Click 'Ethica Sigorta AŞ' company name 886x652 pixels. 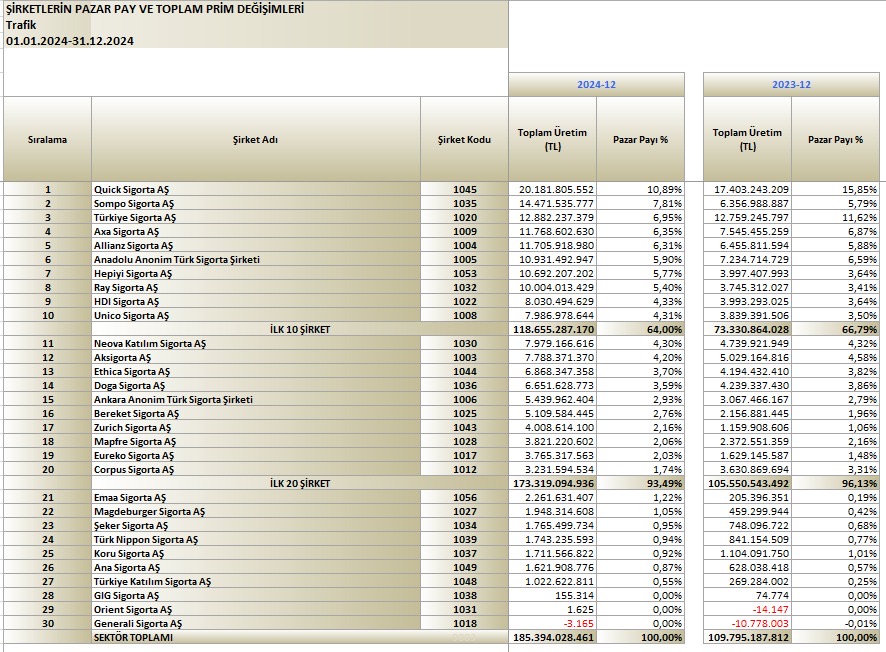255,371
